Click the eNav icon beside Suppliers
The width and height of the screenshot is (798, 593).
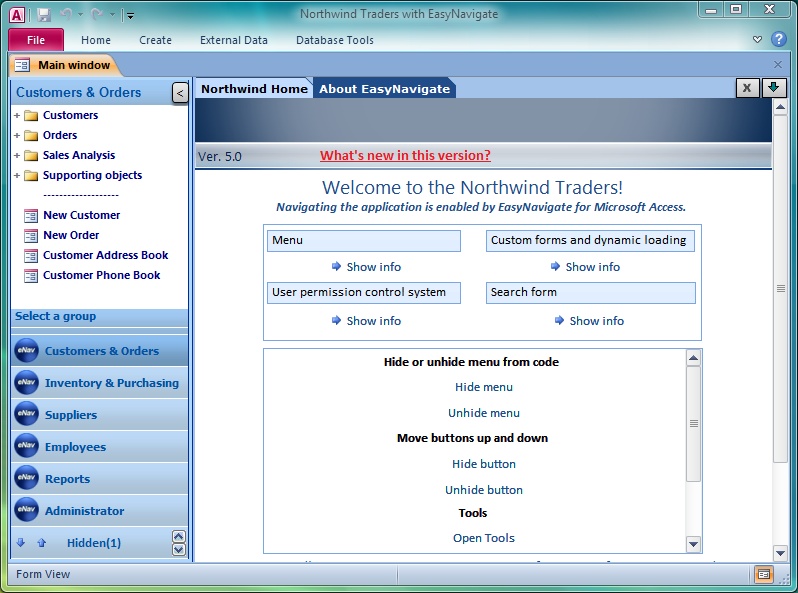[x=26, y=414]
